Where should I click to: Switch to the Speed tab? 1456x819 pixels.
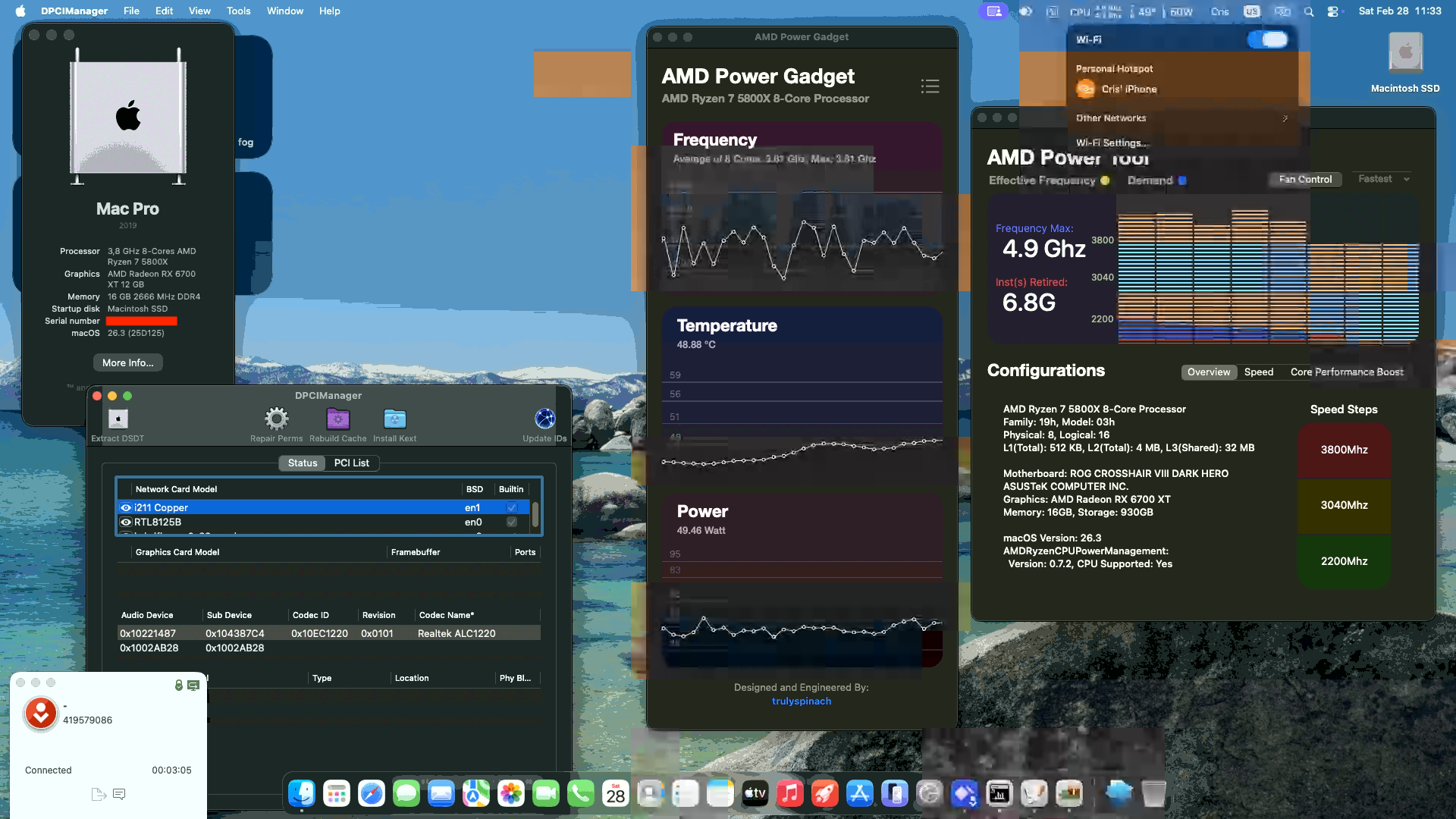(1259, 372)
